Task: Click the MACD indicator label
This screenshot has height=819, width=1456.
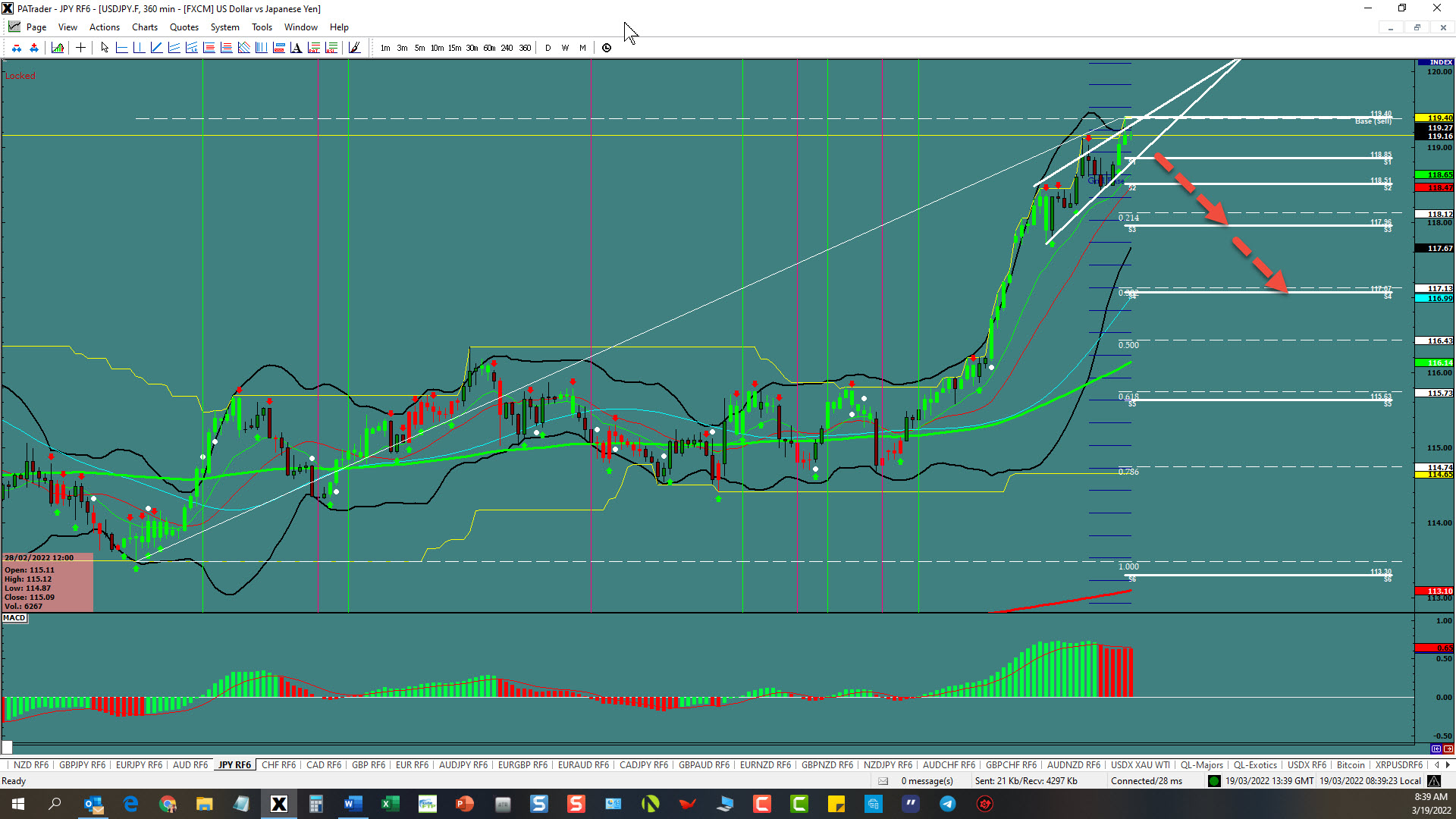Action: 14,618
